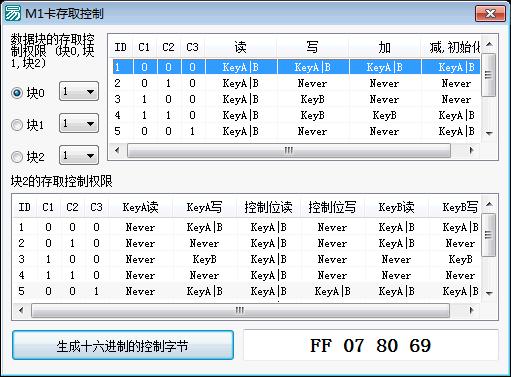This screenshot has width=511, height=377.
Task: Open the dropdown next to 块2
Action: click(x=79, y=155)
